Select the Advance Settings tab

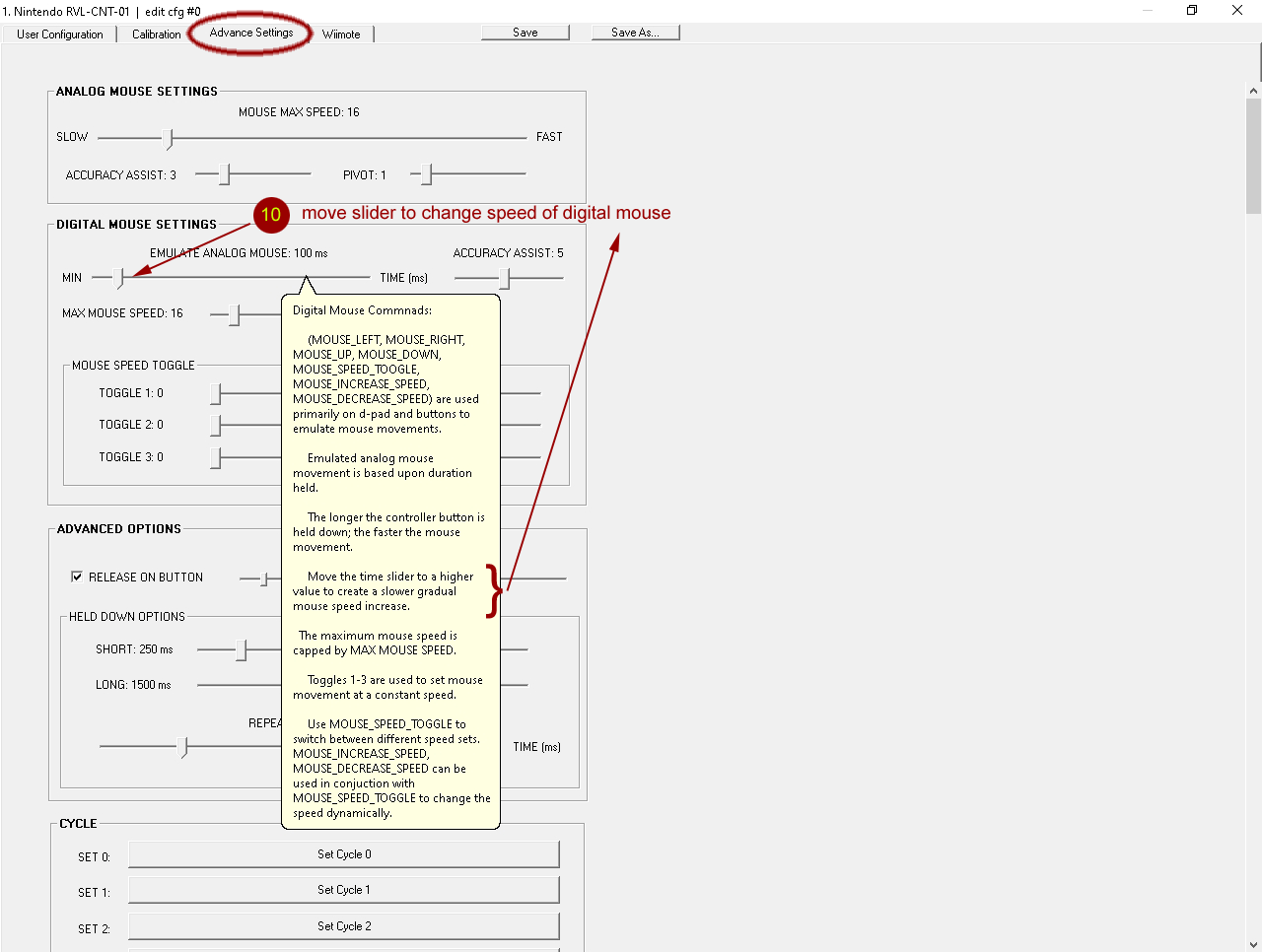251,33
